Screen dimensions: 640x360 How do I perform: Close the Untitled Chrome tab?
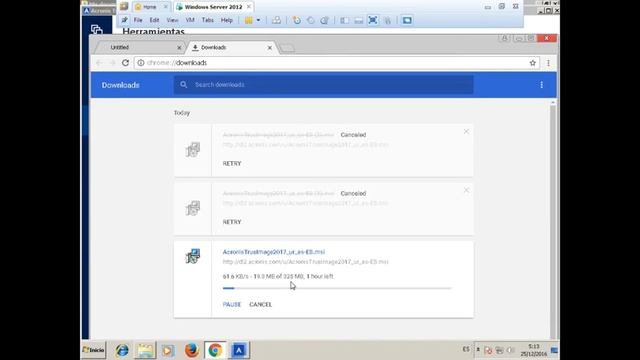179,48
